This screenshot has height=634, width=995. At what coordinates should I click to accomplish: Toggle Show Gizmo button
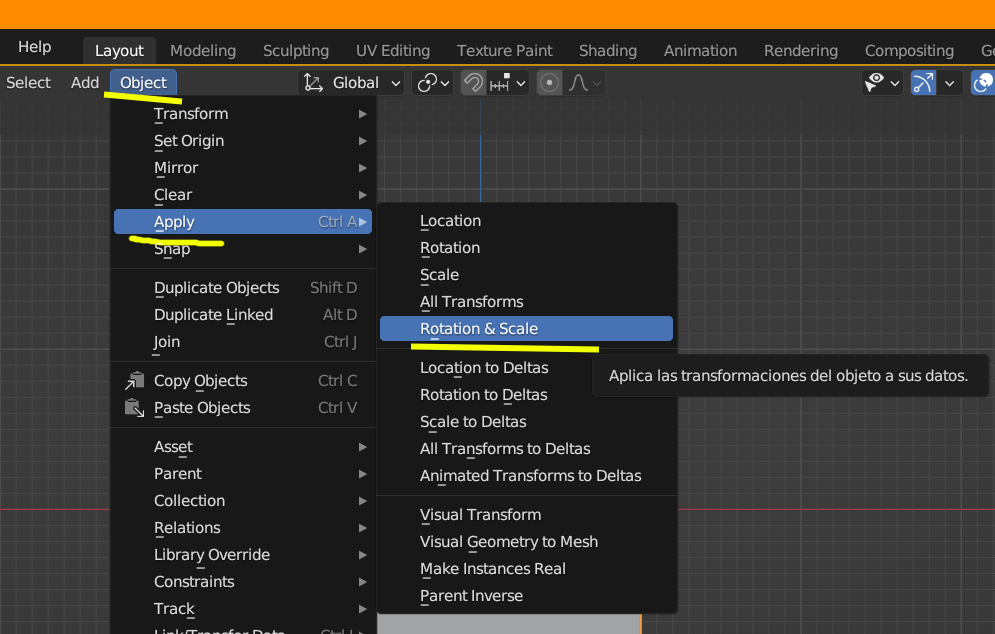[923, 83]
